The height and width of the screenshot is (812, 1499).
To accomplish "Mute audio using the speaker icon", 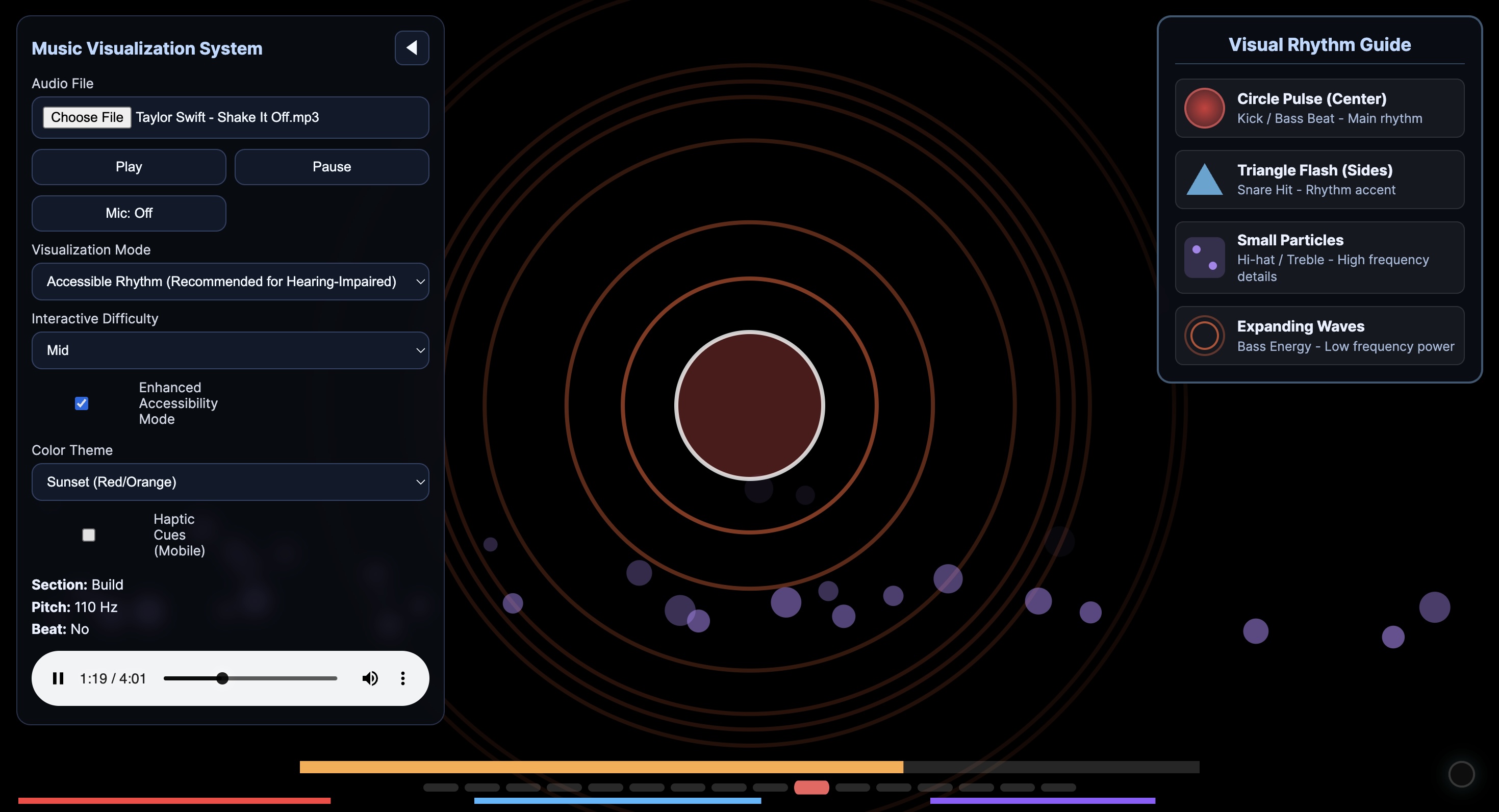I will [x=369, y=678].
